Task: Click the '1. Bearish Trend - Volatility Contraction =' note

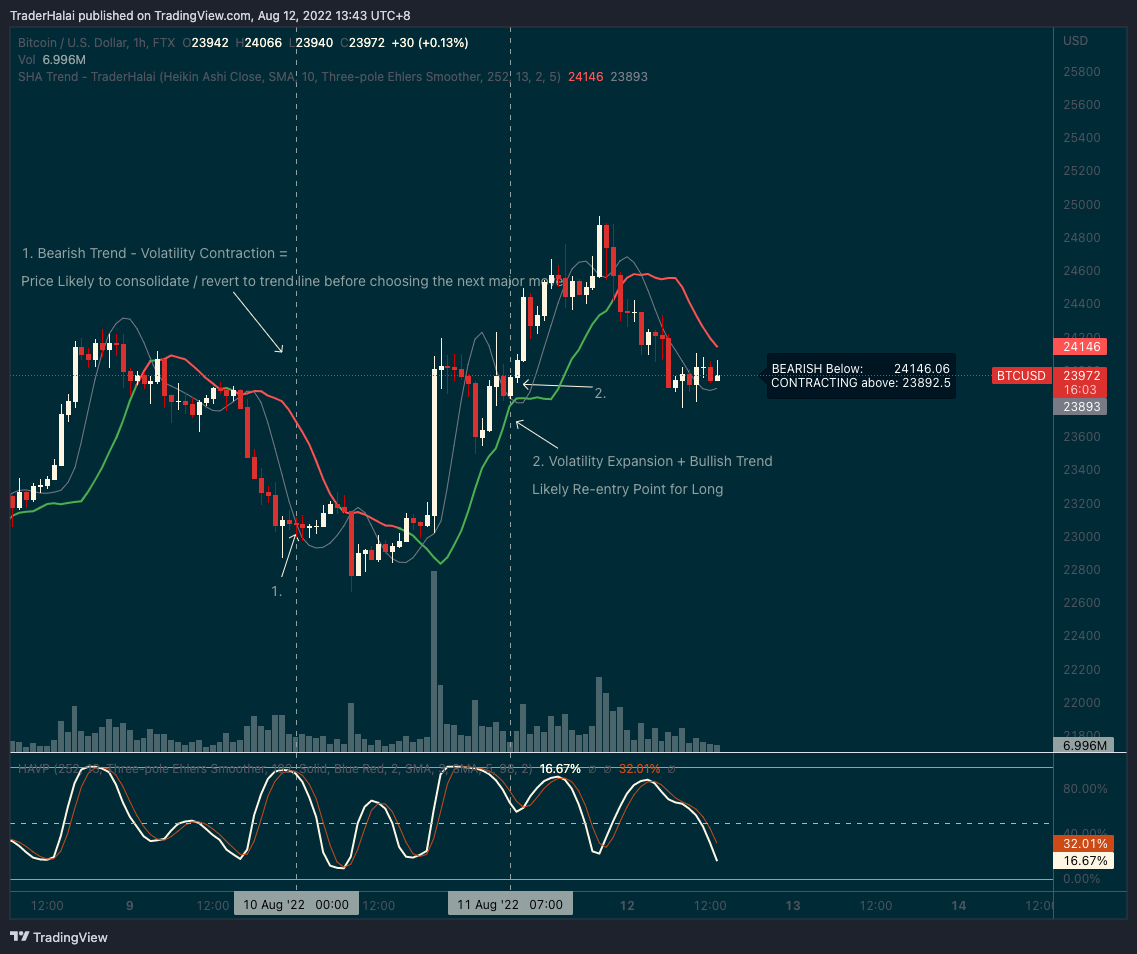Action: coord(154,253)
